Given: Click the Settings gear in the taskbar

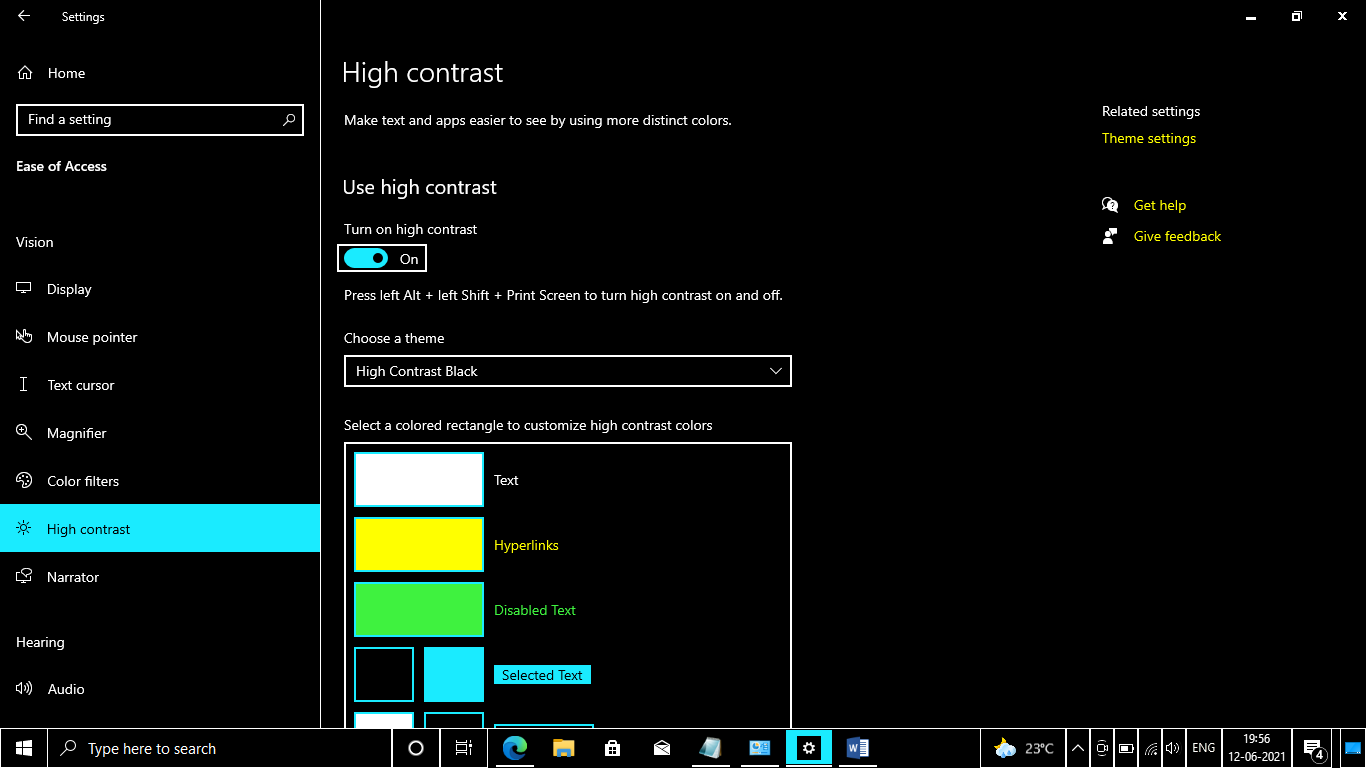Looking at the screenshot, I should [809, 748].
